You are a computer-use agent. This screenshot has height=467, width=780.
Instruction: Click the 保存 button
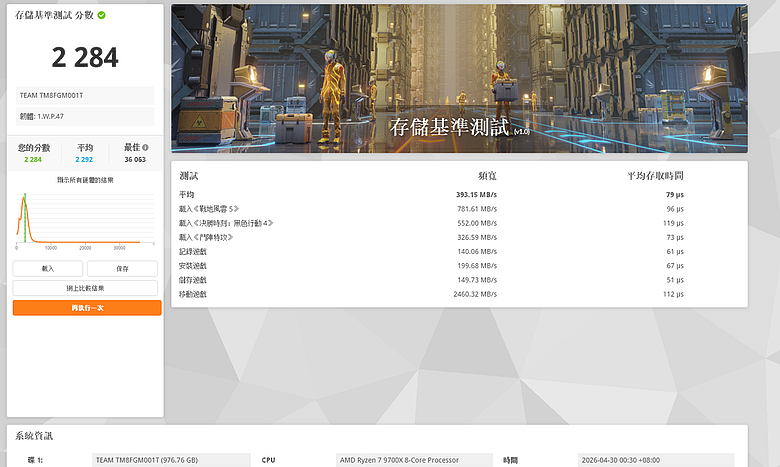[122, 269]
